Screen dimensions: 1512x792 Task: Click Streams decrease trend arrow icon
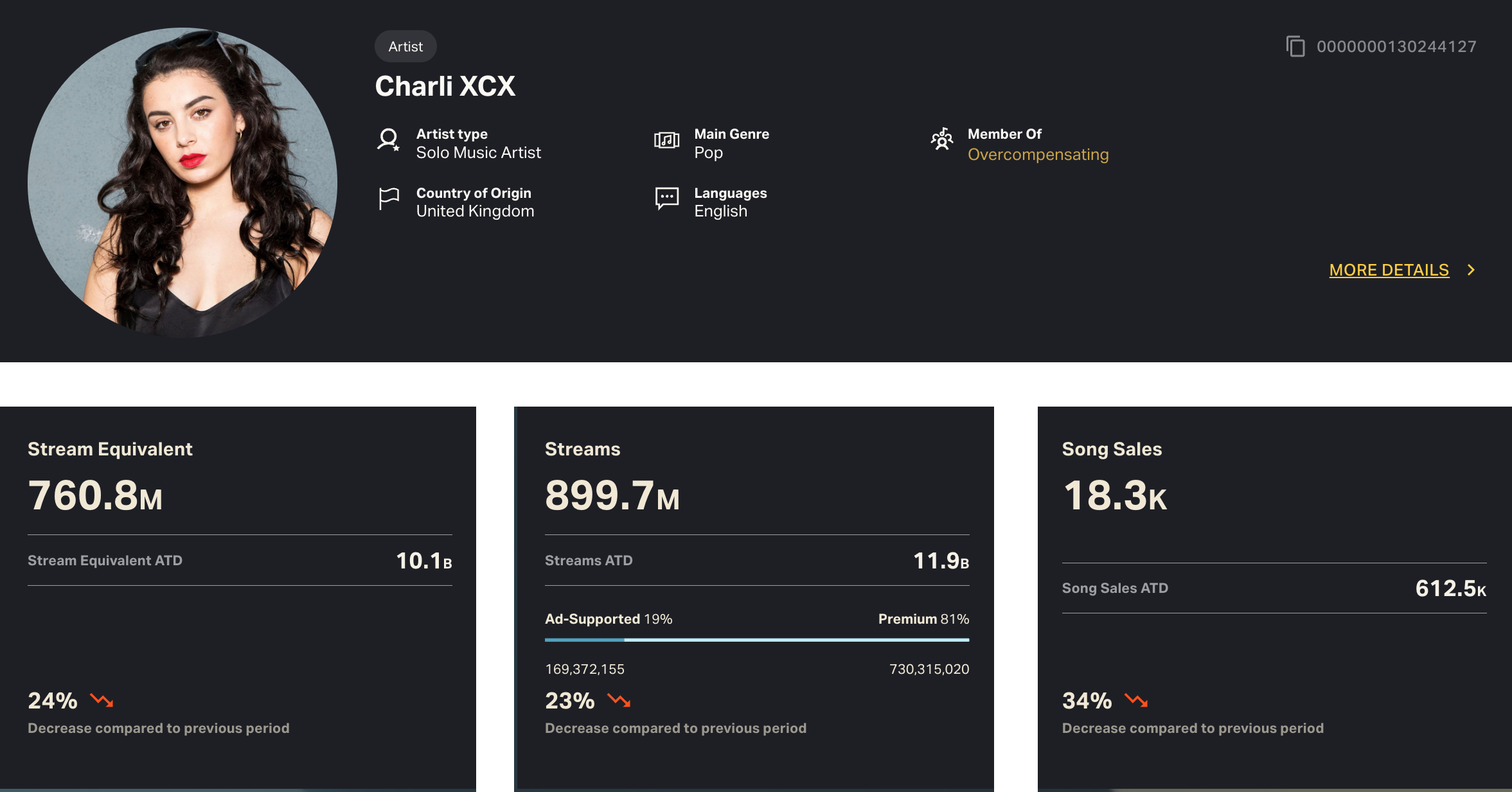point(619,700)
